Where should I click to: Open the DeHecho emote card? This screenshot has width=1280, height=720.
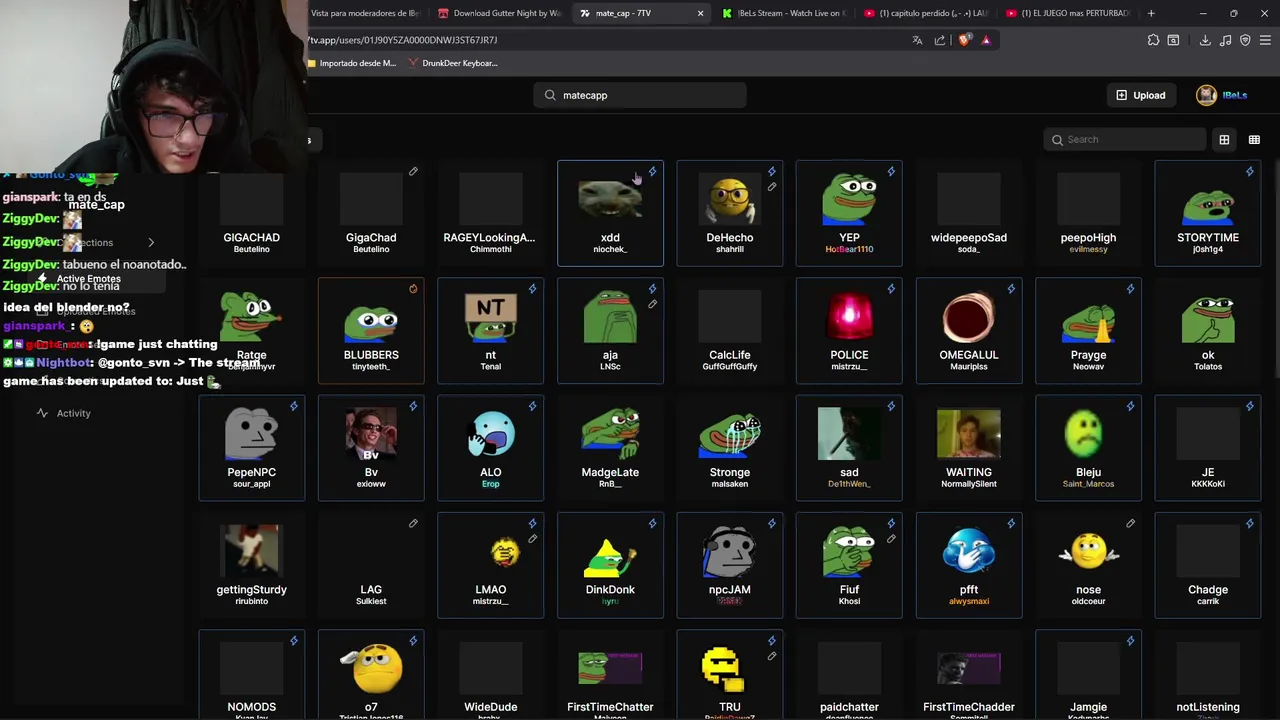point(730,213)
